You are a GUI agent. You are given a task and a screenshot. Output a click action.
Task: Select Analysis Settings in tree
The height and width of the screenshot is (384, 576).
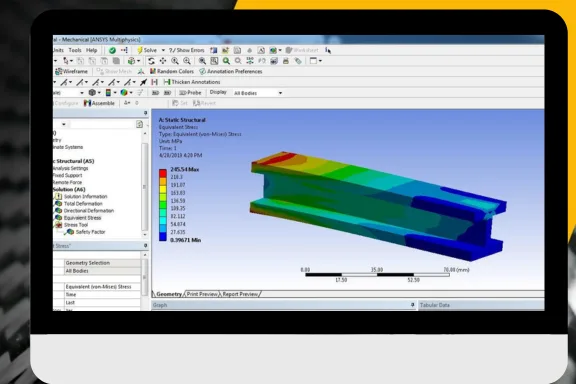click(71, 168)
